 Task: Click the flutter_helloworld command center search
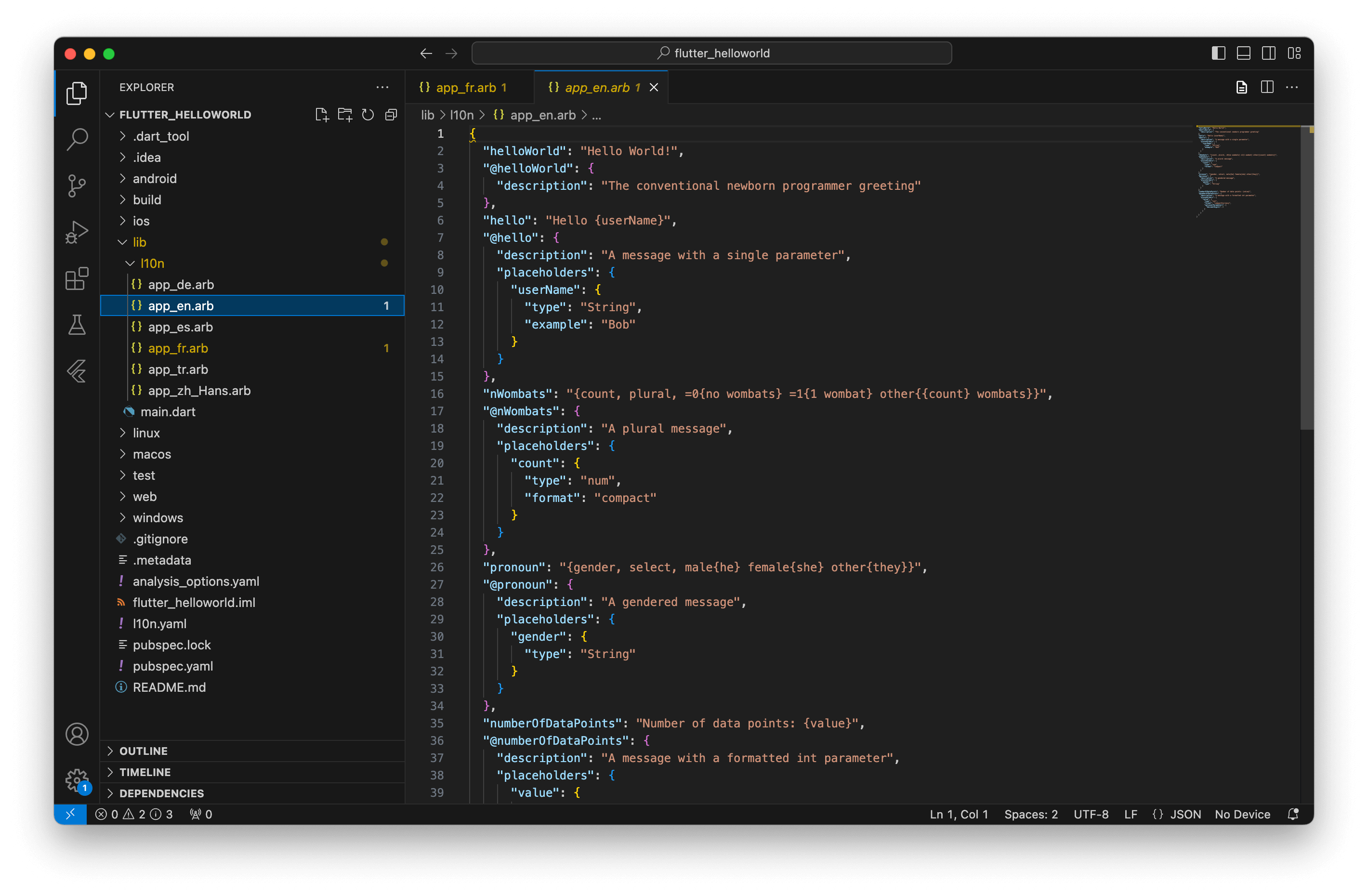[711, 53]
